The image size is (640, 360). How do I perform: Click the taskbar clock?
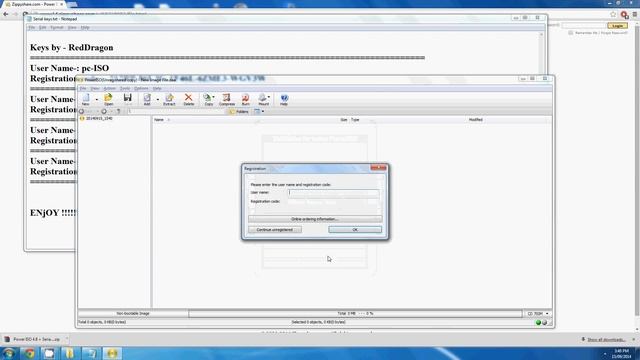click(x=622, y=353)
